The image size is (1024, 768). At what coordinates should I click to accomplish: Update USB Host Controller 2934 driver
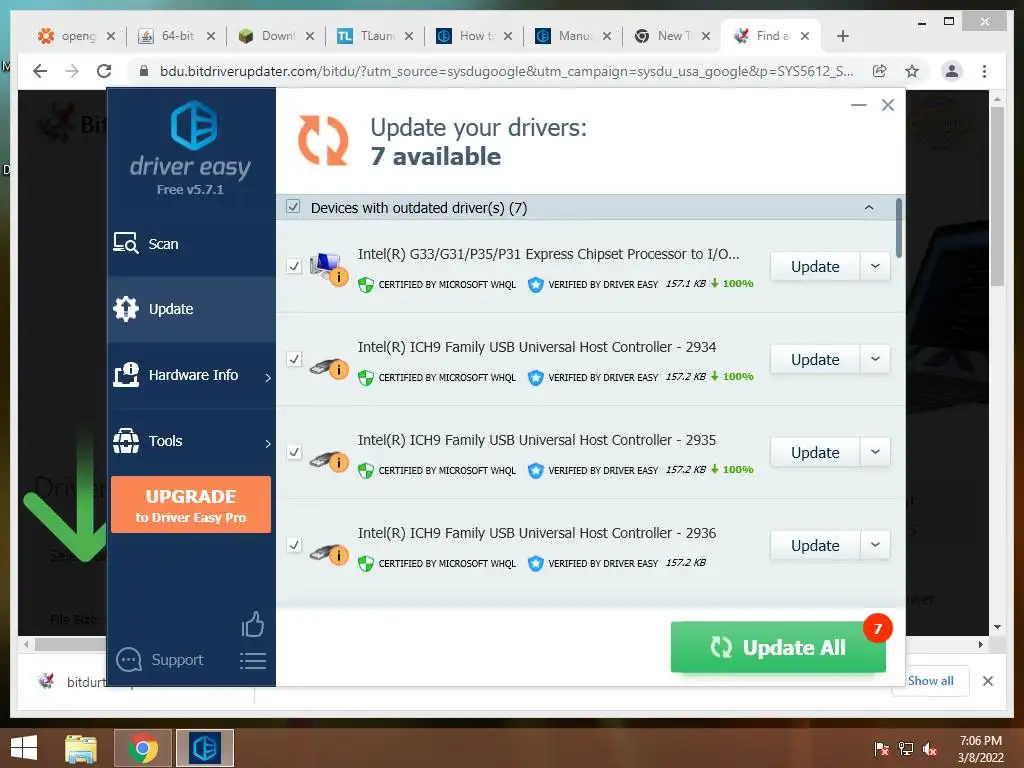(x=815, y=359)
